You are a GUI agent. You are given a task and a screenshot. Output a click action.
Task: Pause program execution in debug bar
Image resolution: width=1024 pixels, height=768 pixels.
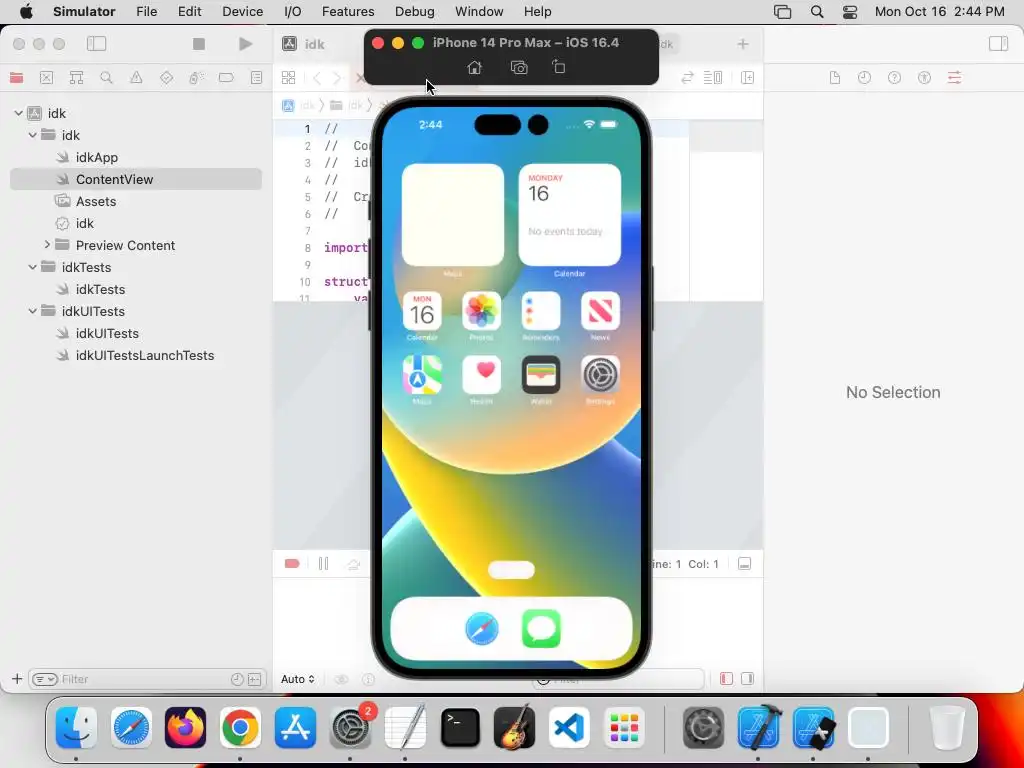pyautogui.click(x=323, y=564)
